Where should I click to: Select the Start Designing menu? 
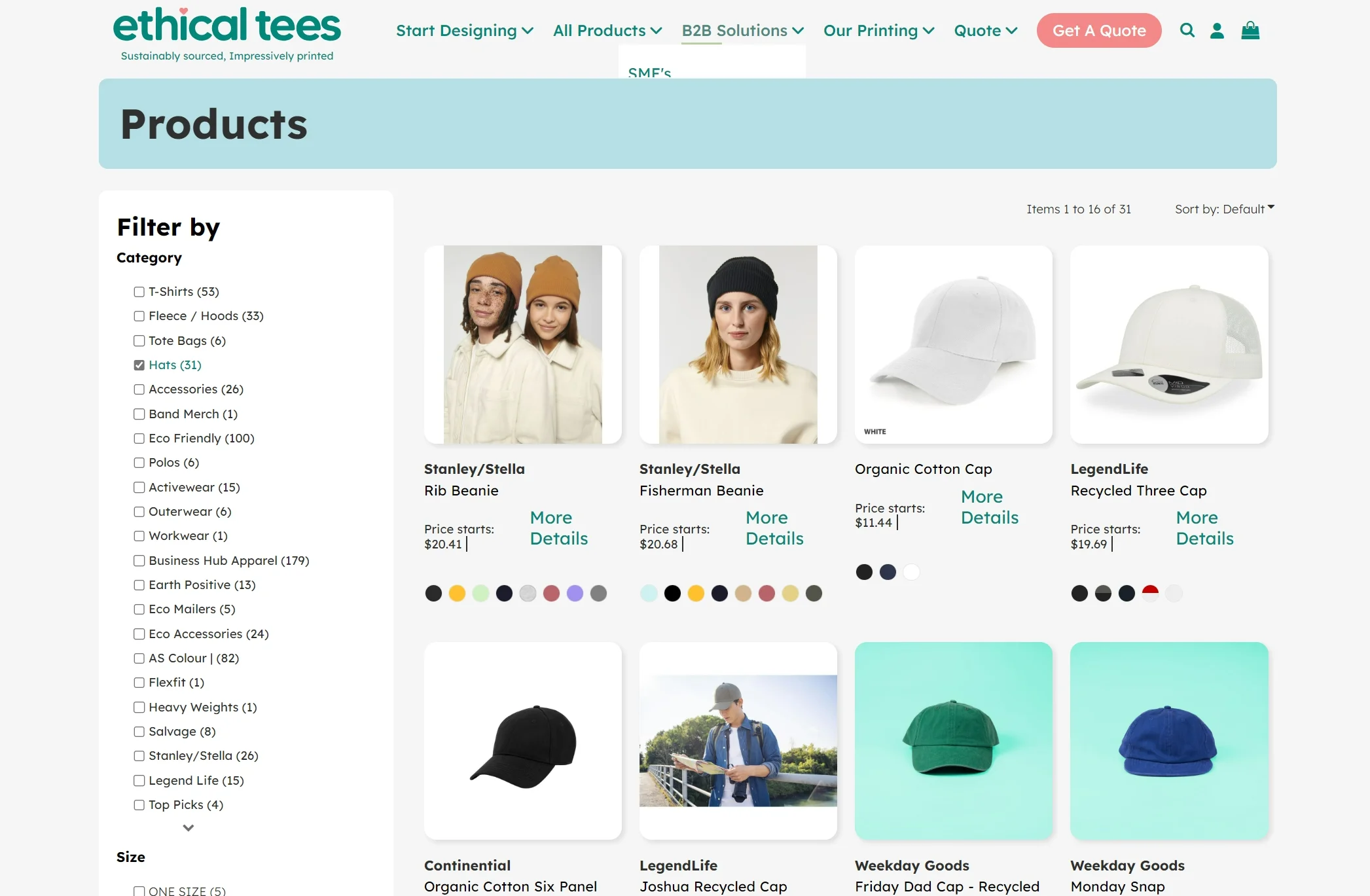coord(464,30)
